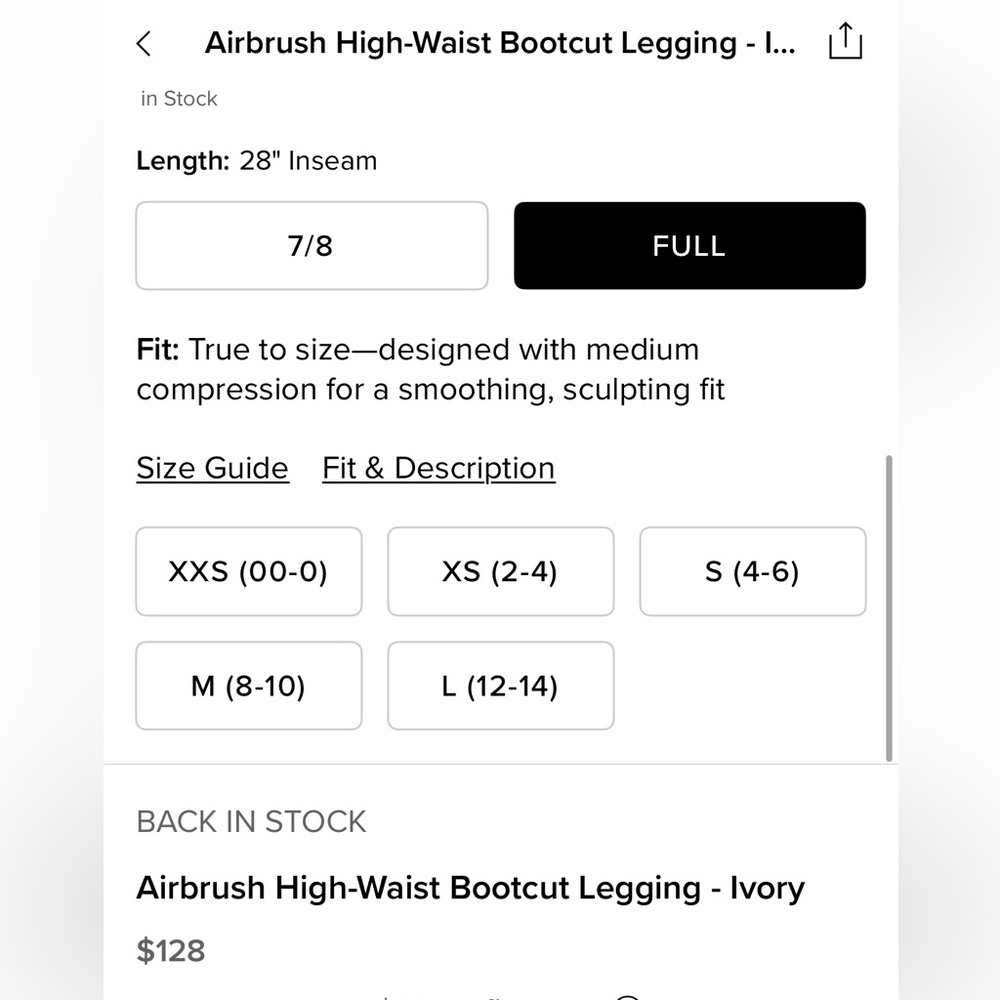View Fit & Description details

(438, 467)
